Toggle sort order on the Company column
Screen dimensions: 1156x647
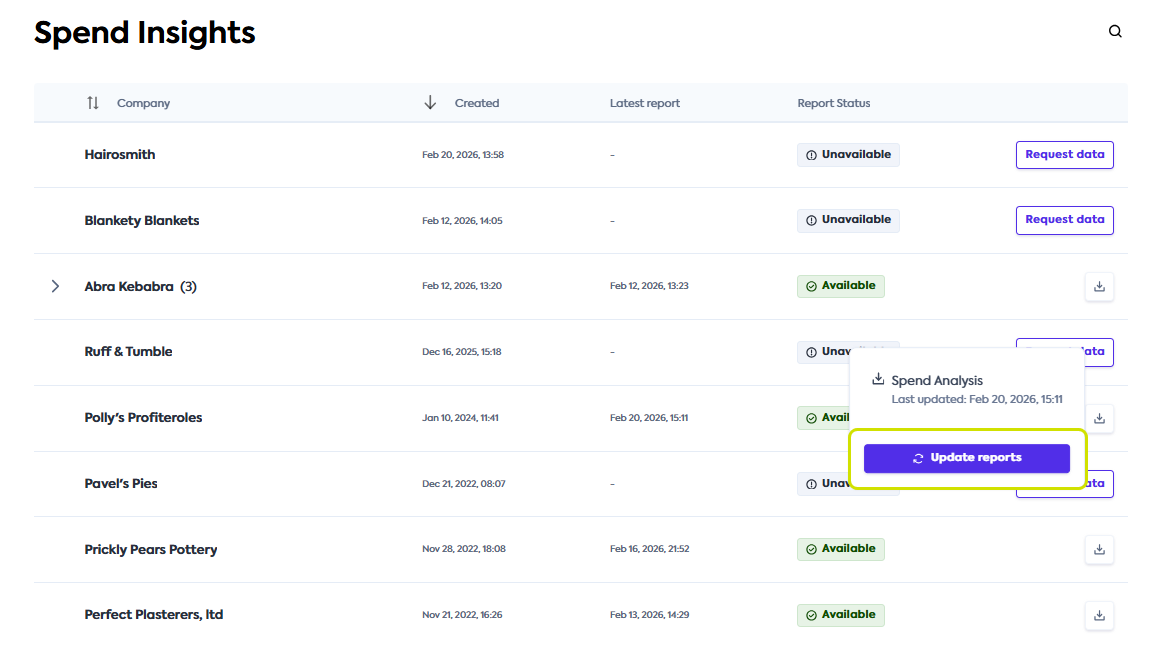coord(92,102)
